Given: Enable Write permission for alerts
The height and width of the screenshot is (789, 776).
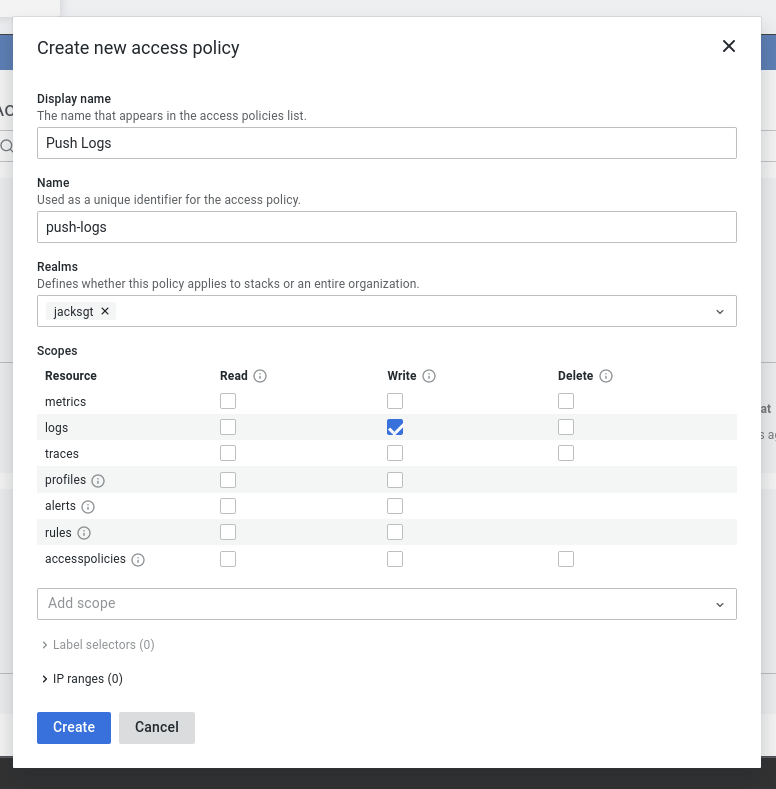Looking at the screenshot, I should click(395, 506).
